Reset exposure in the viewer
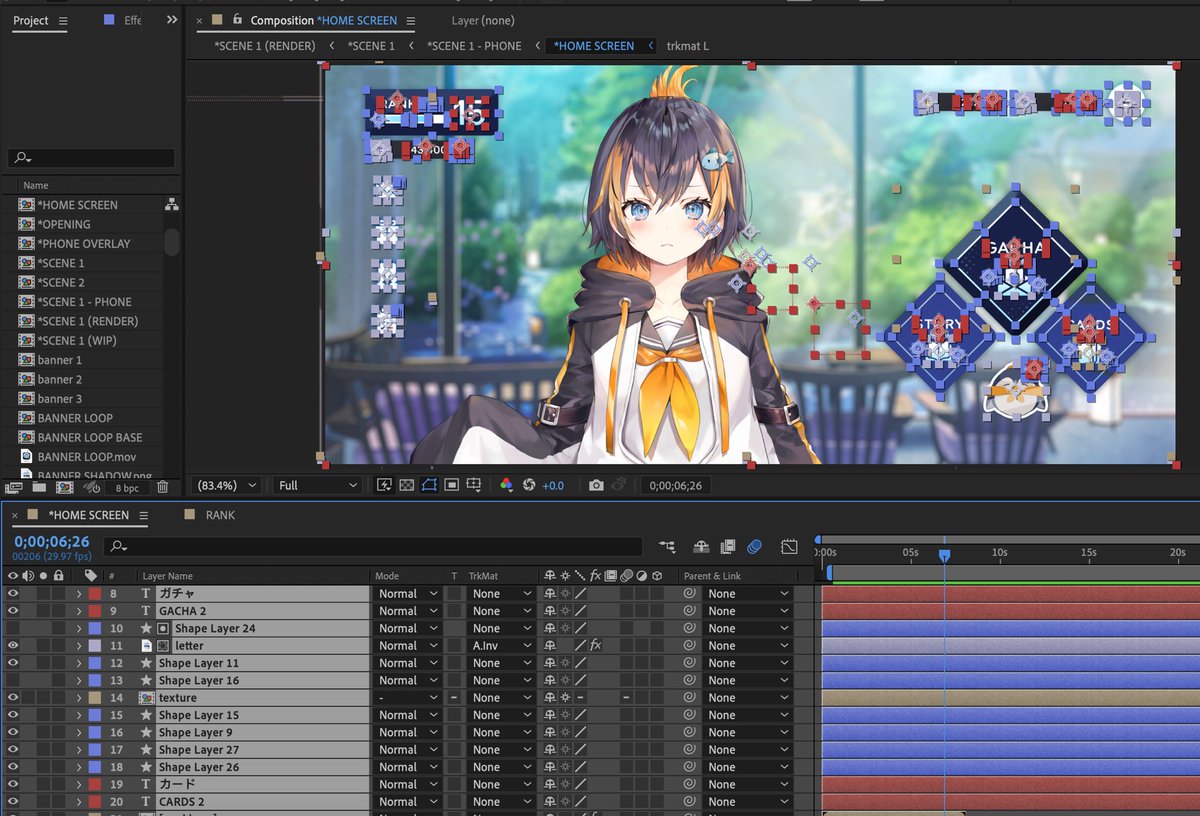The image size is (1200, 816). [529, 485]
